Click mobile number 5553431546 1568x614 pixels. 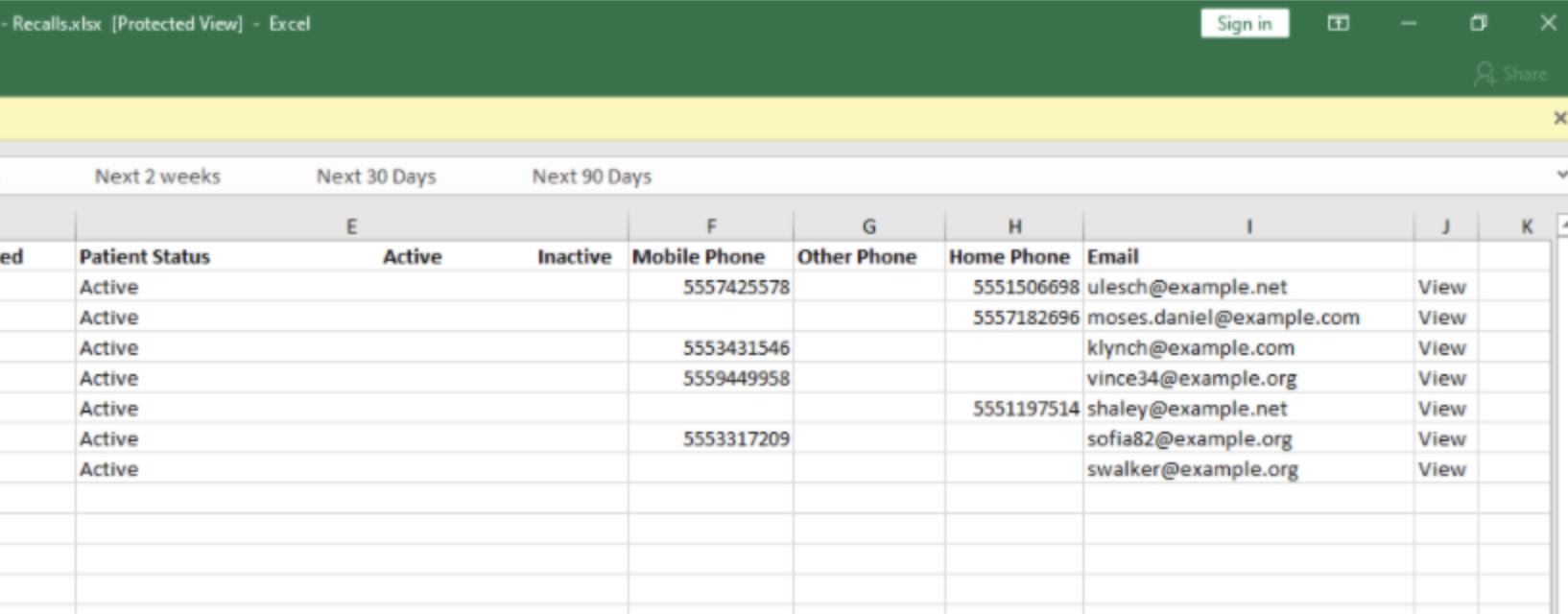click(x=736, y=347)
